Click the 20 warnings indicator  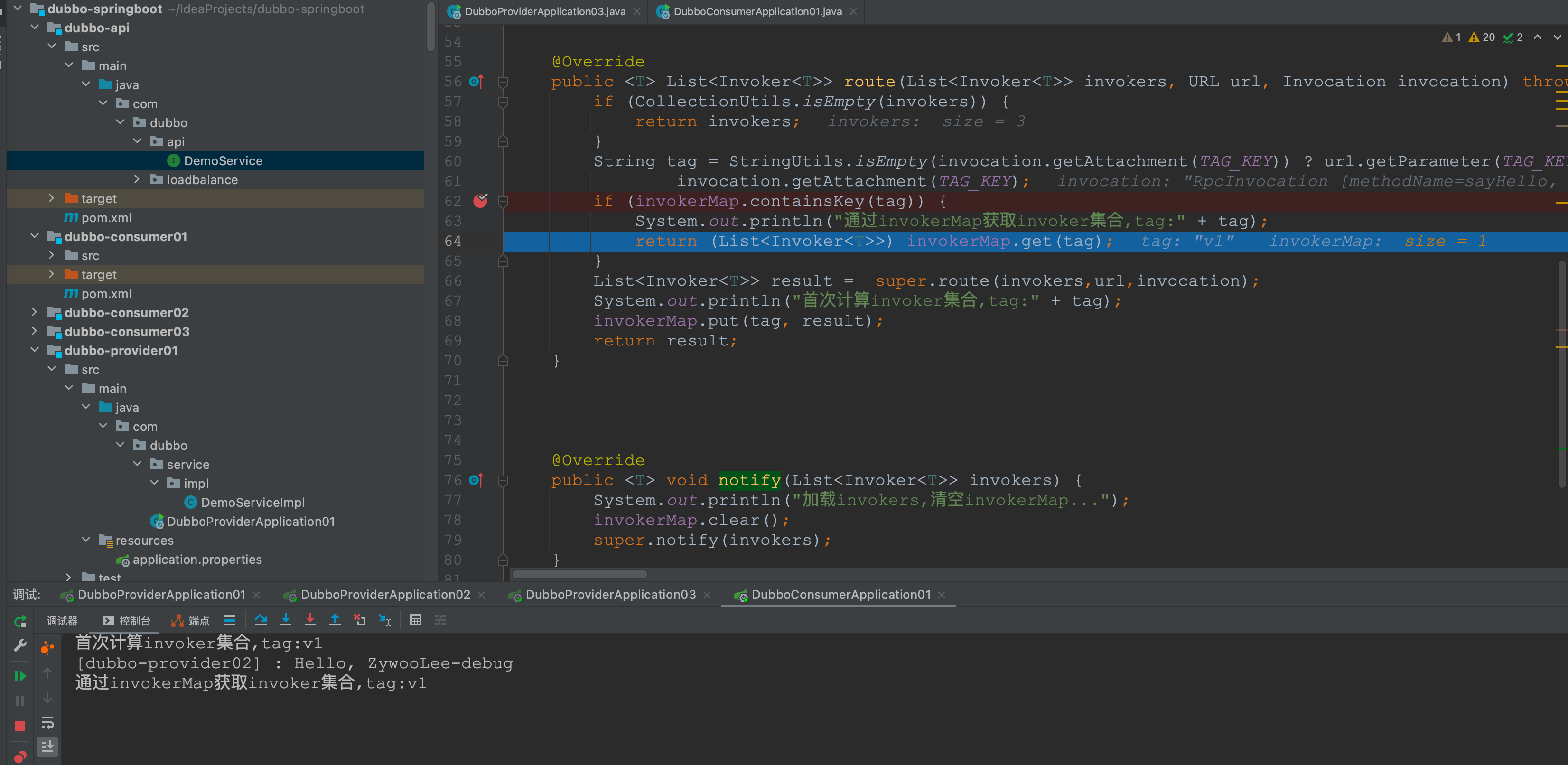pyautogui.click(x=1482, y=37)
